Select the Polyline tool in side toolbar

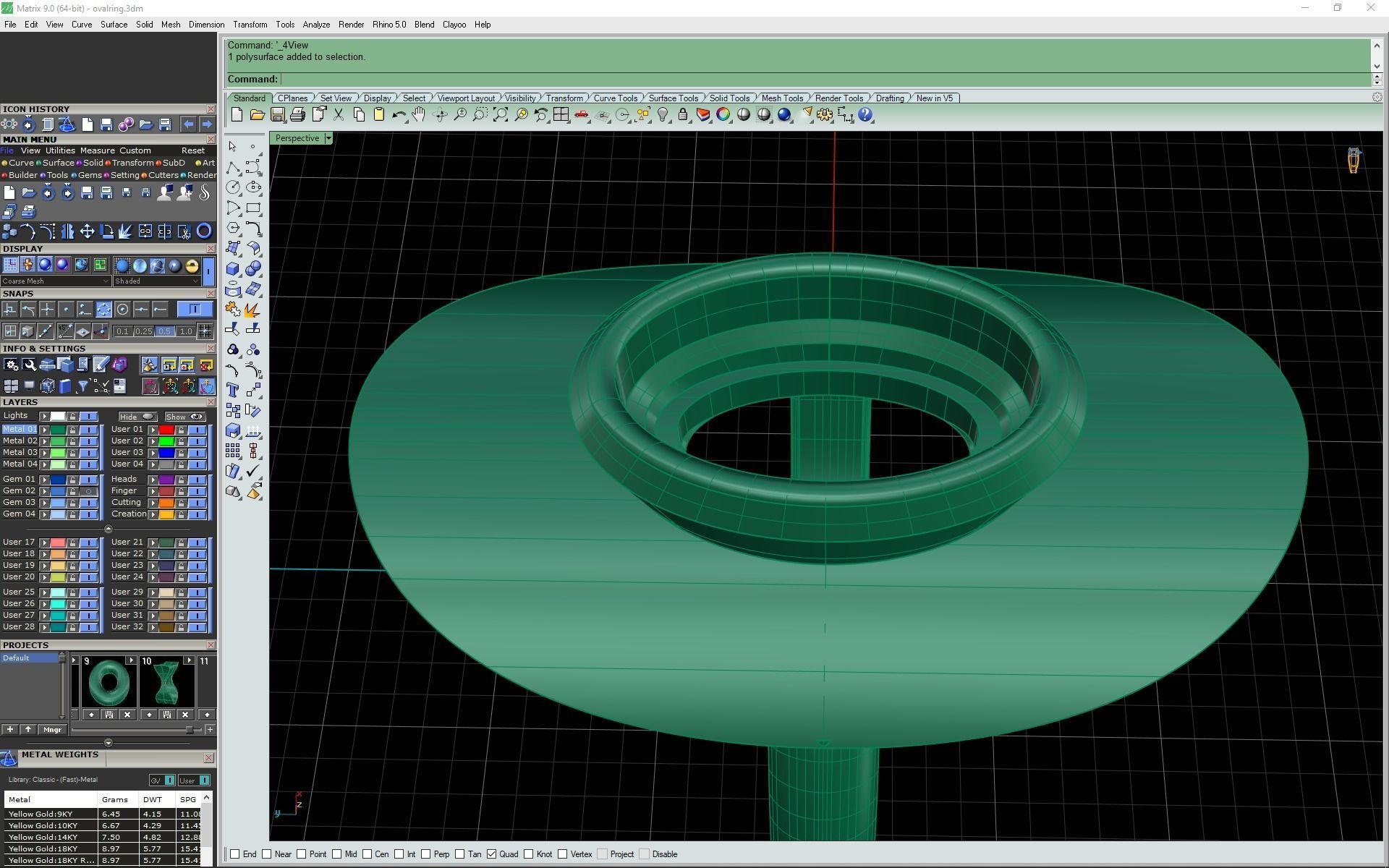(x=233, y=168)
